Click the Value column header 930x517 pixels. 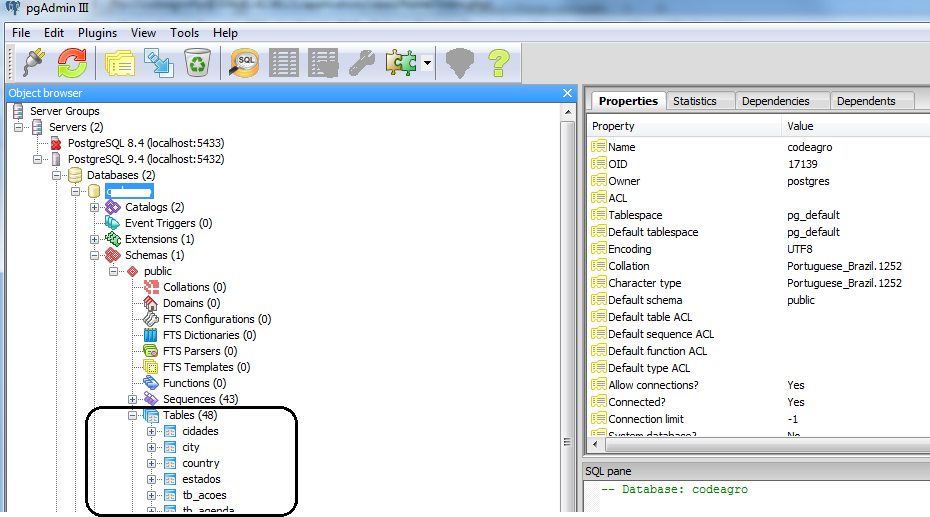[x=856, y=126]
